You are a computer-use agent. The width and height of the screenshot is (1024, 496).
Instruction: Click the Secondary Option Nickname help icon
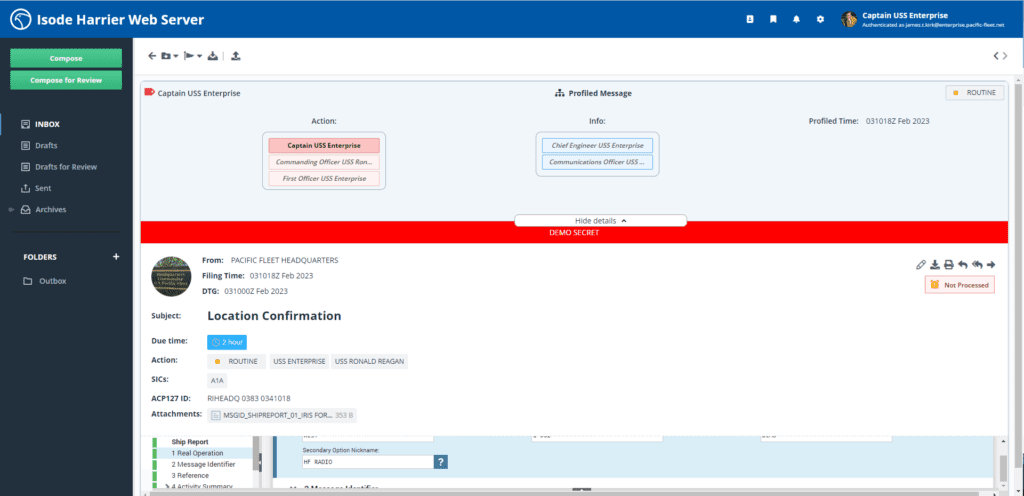point(441,461)
